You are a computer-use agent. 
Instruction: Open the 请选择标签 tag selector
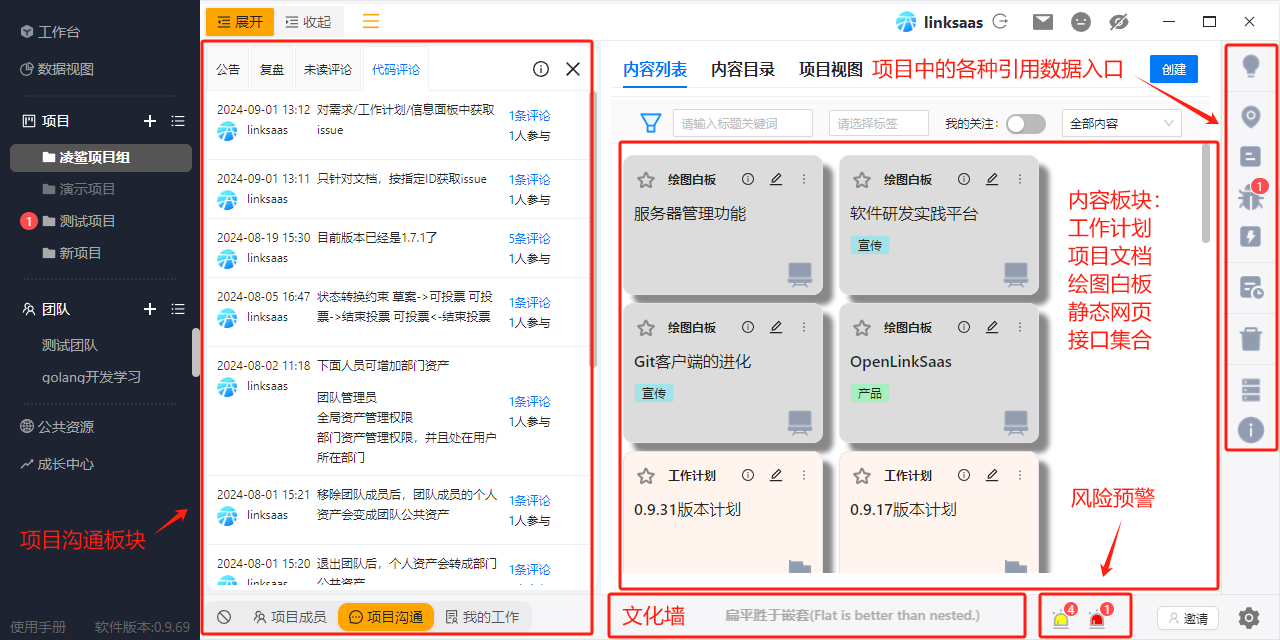(878, 124)
